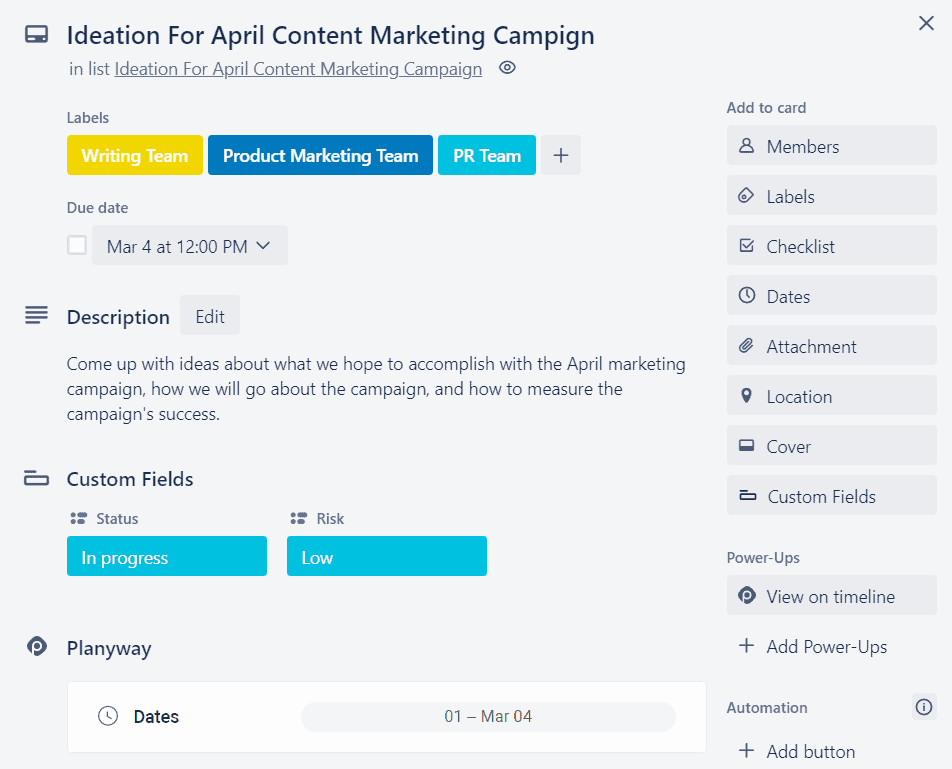The height and width of the screenshot is (769, 952).
Task: Tick the due date complete checkbox
Action: click(77, 246)
